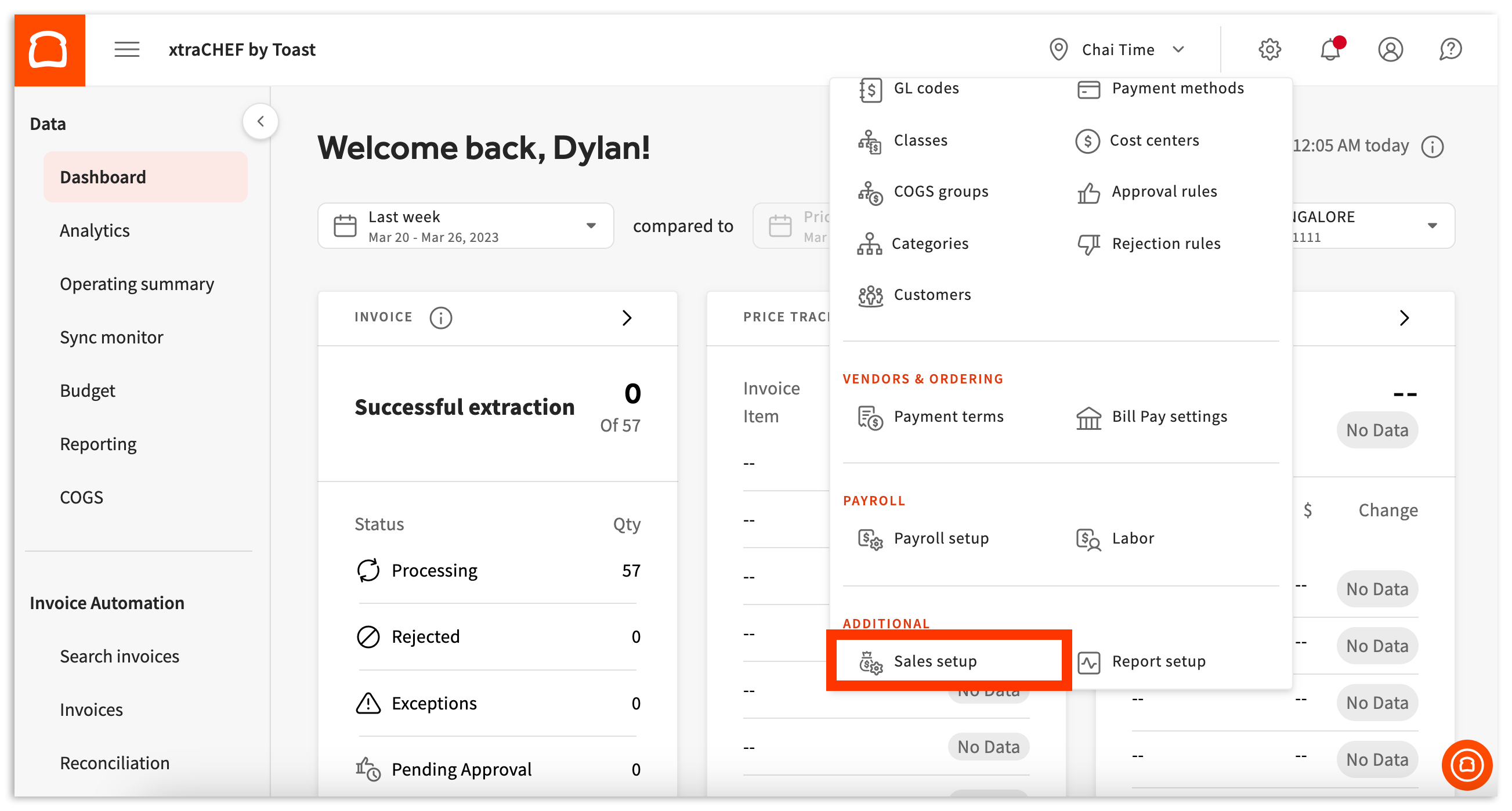Open the settings gear menu
Viewport: 1512px width, 811px height.
tap(1270, 49)
